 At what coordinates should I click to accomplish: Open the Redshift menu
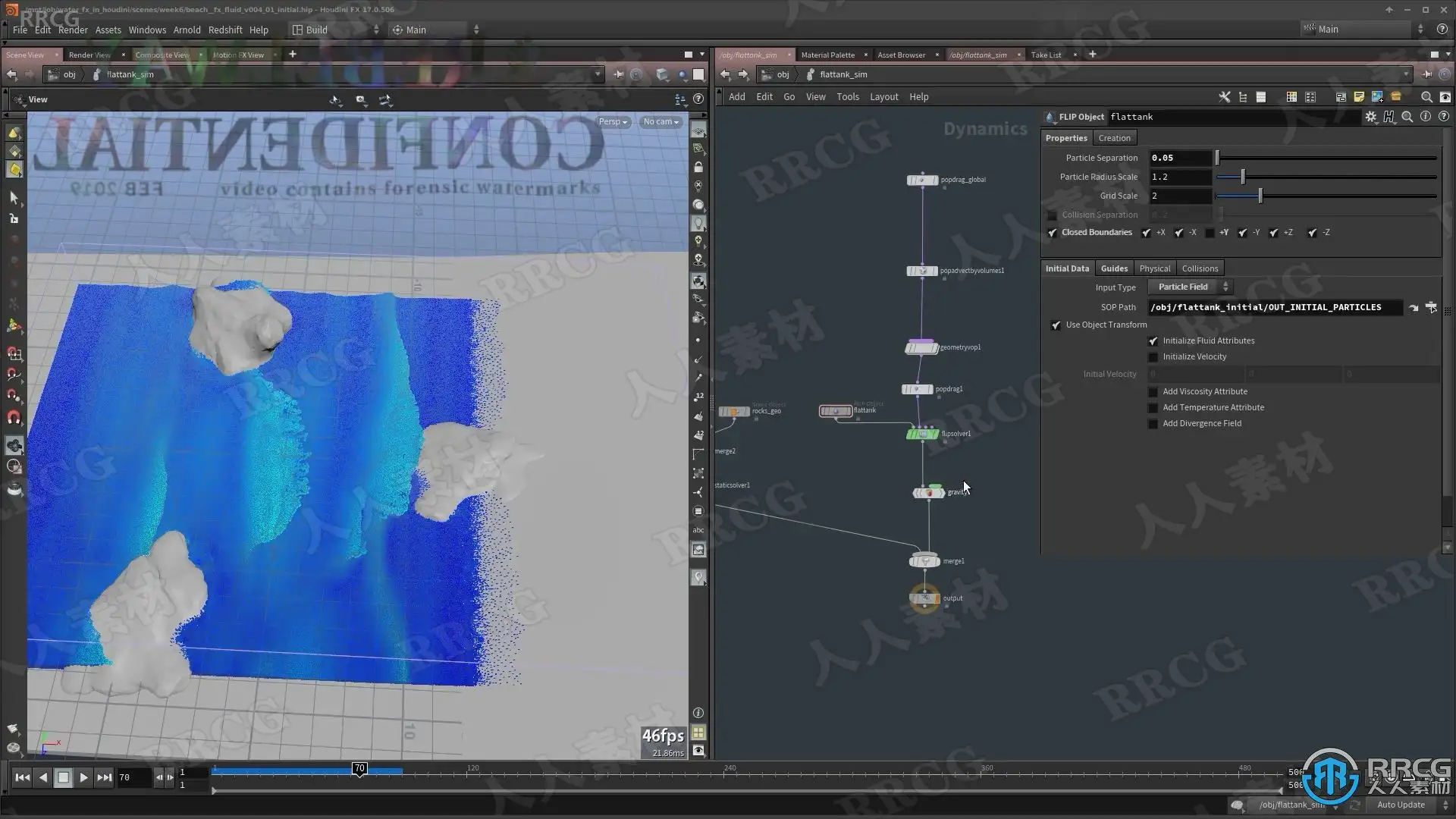point(225,30)
